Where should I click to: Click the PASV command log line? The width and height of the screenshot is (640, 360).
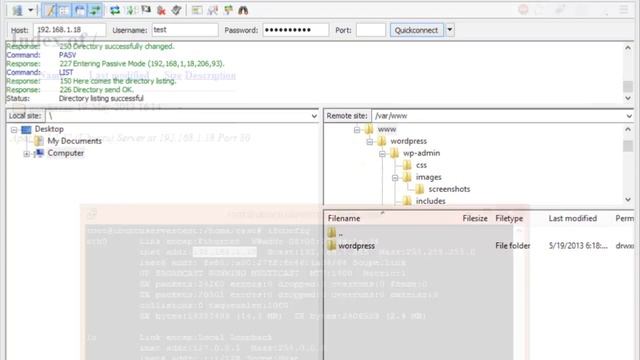pyautogui.click(x=67, y=55)
